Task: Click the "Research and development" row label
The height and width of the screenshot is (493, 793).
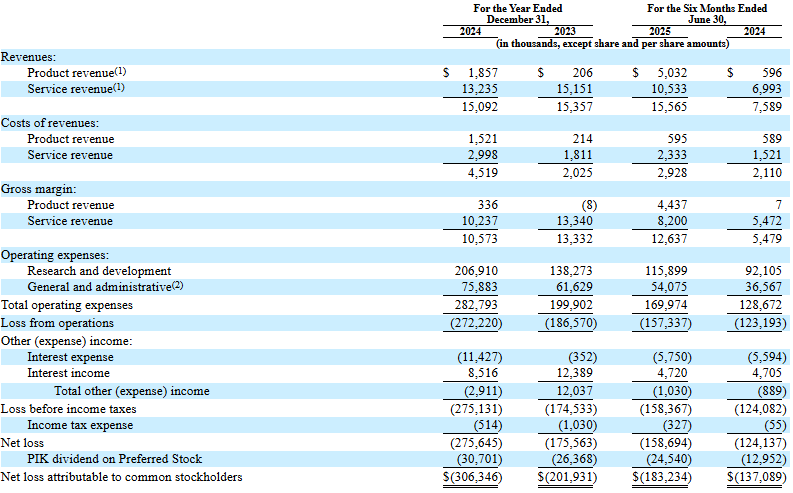Action: point(99,271)
